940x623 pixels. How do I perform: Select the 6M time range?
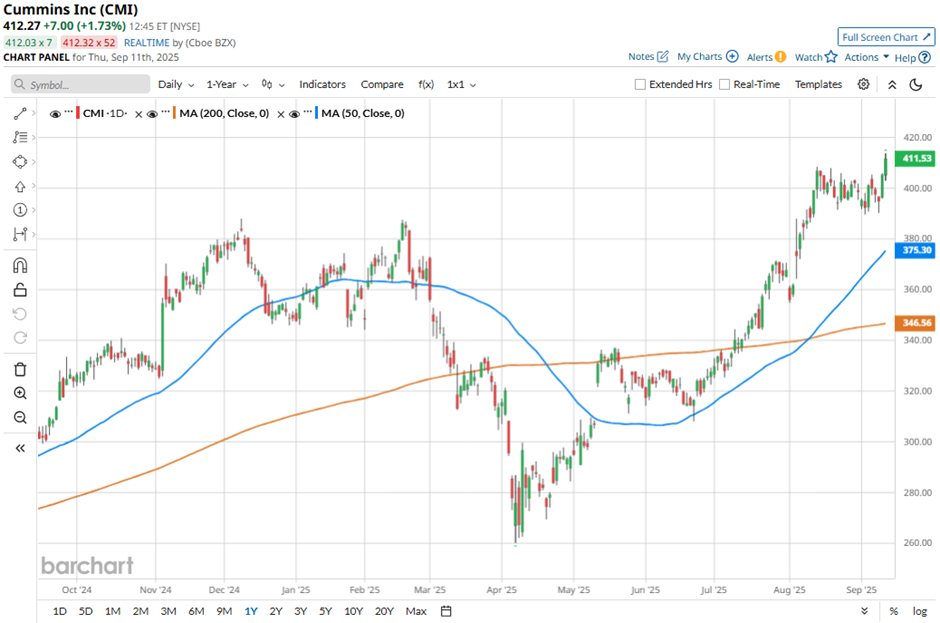point(196,611)
